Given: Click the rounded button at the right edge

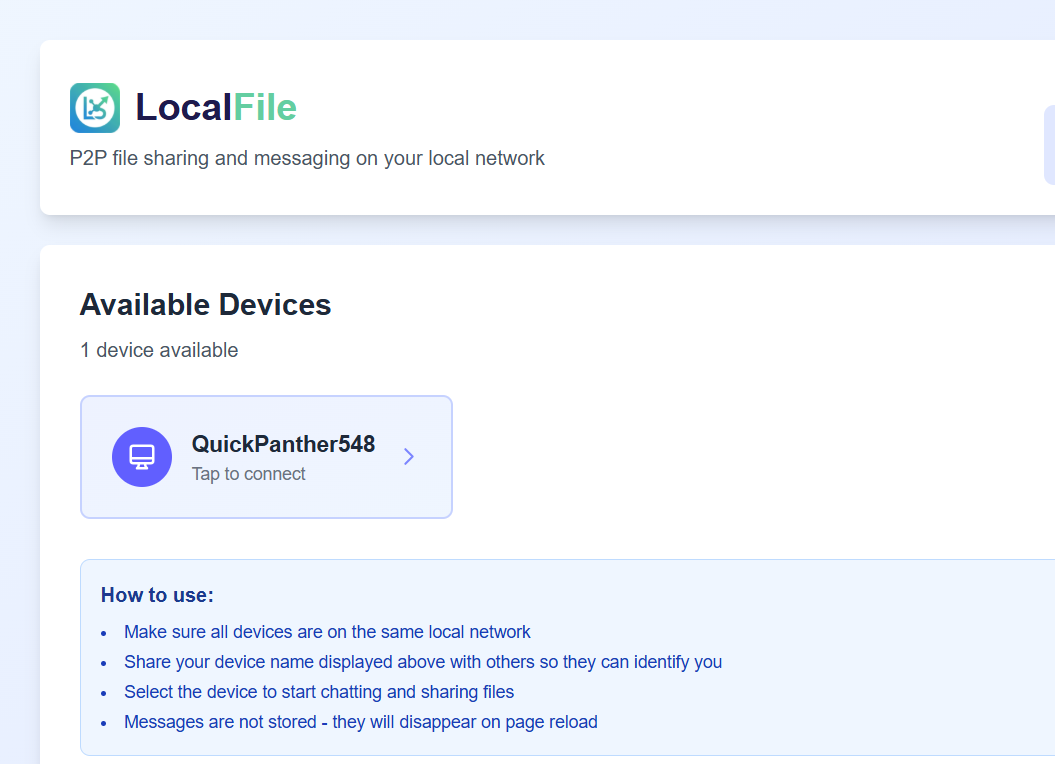Looking at the screenshot, I should [1050, 143].
